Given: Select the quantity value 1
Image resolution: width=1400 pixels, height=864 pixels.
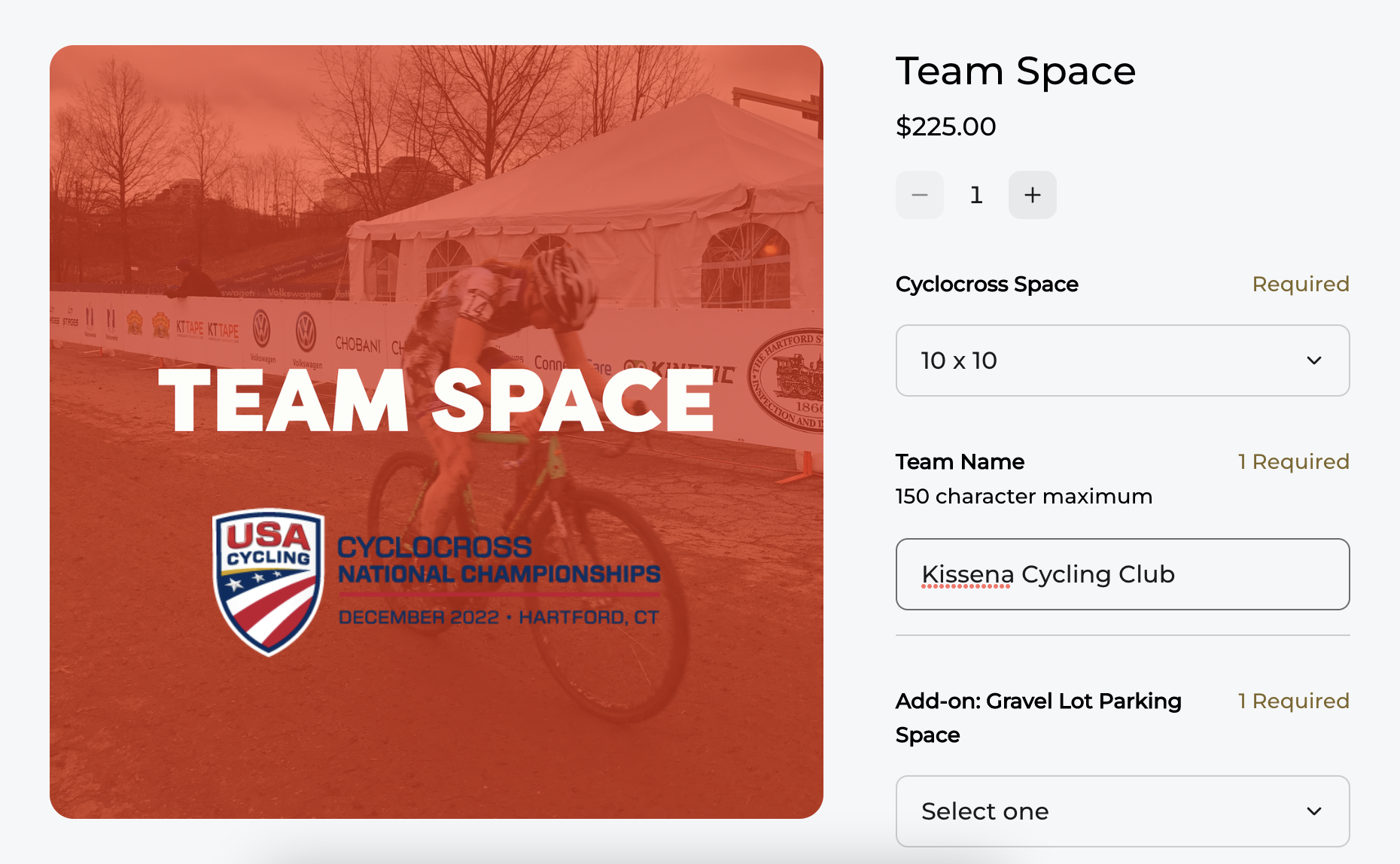Looking at the screenshot, I should (976, 195).
